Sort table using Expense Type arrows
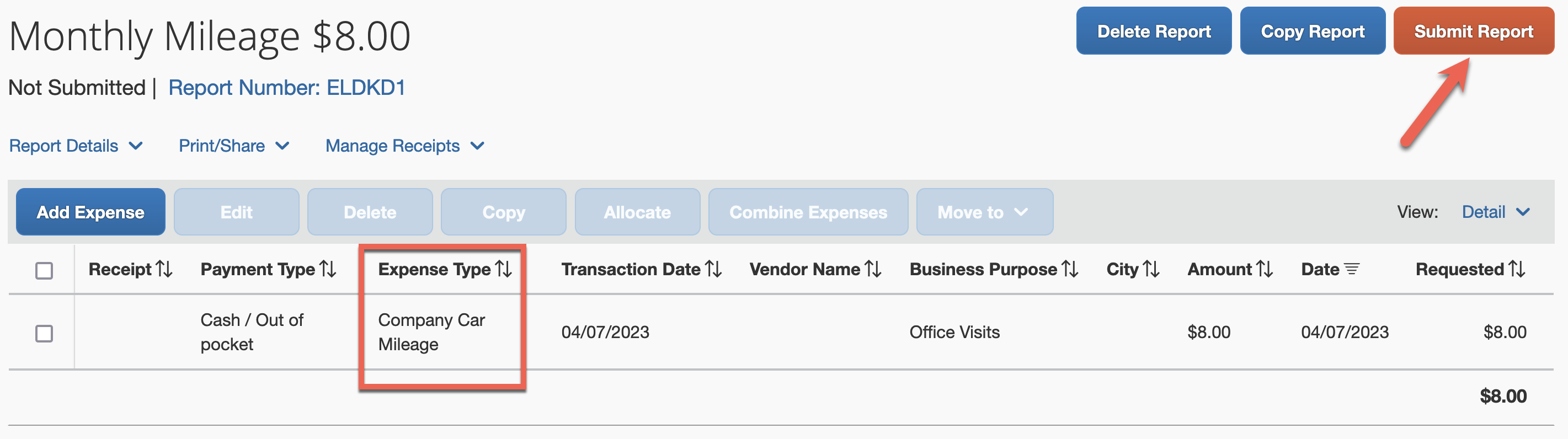 point(503,269)
